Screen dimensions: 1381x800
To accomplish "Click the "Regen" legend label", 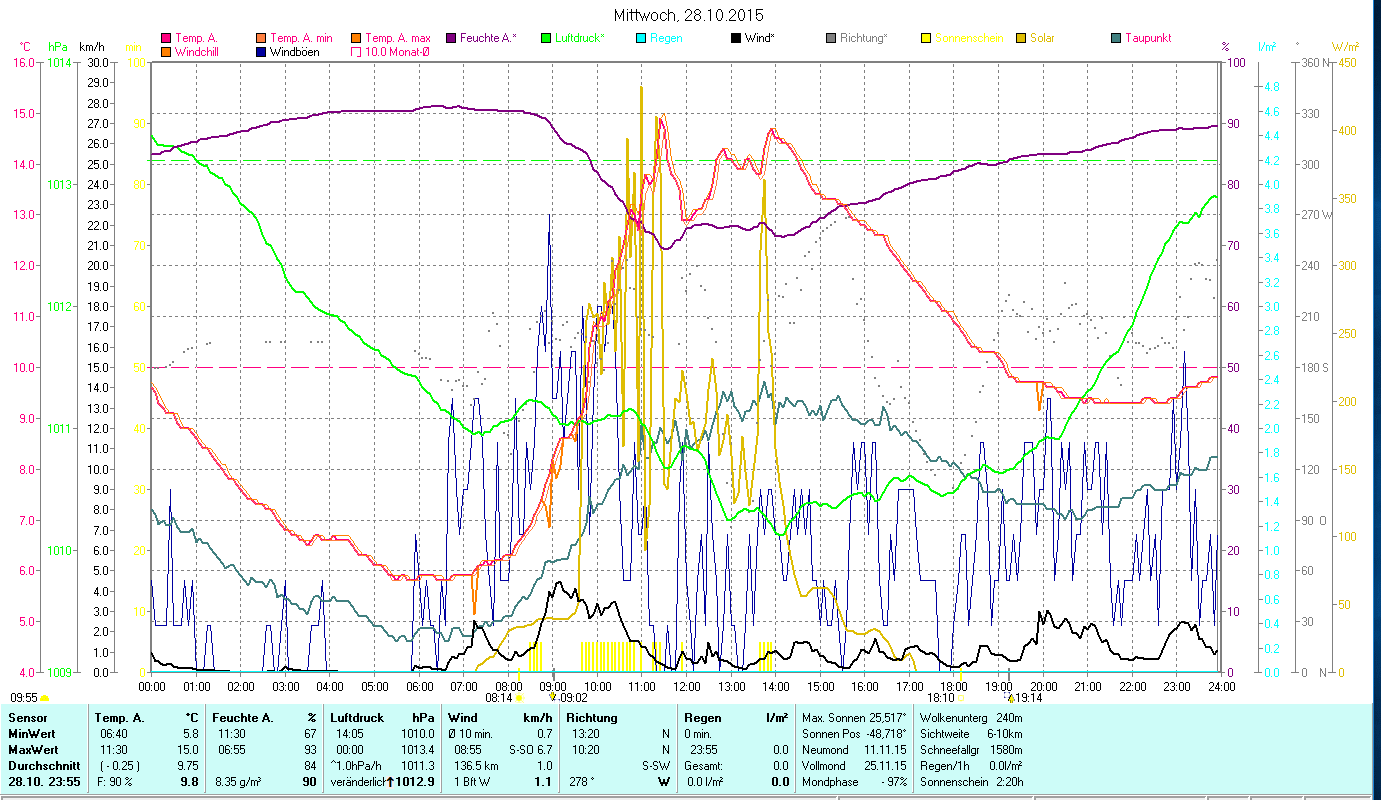I will (666, 39).
